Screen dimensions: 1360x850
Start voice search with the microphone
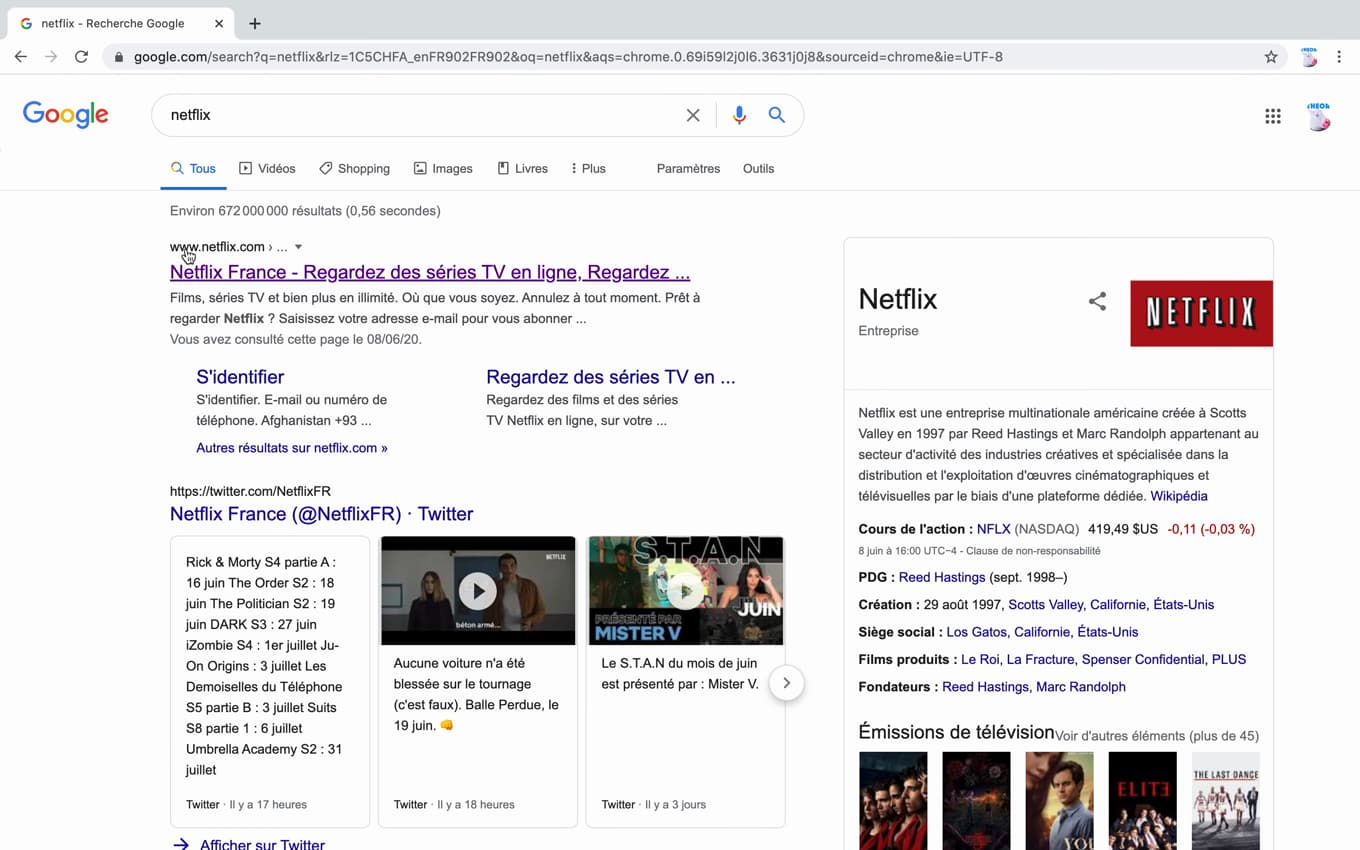(739, 115)
